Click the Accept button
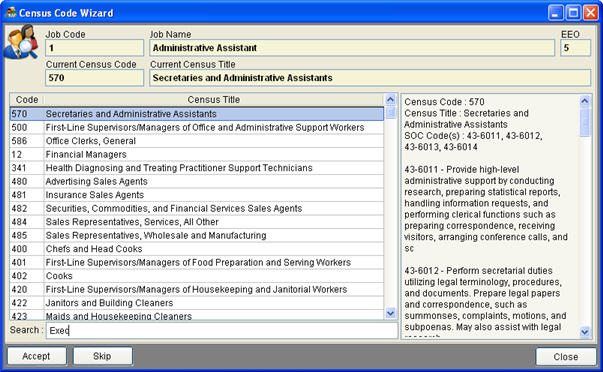Screen dimensions: 603x372 point(37,356)
